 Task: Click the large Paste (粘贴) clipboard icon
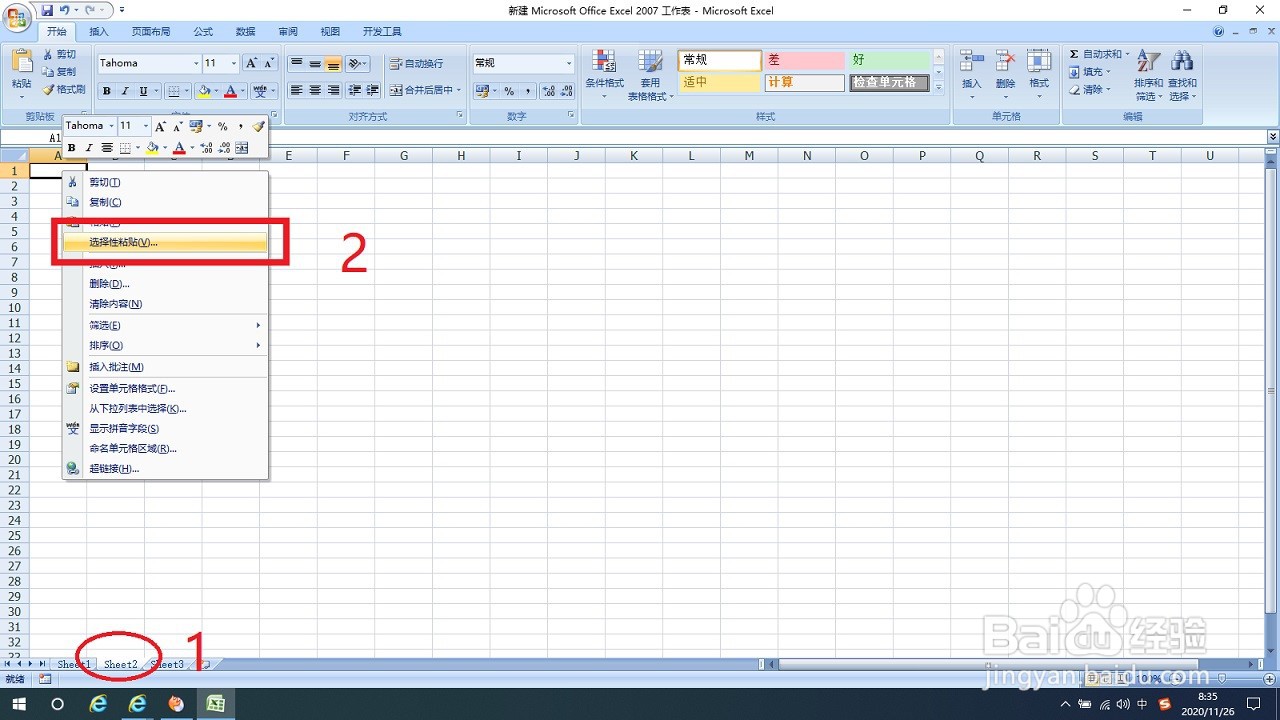coord(21,59)
